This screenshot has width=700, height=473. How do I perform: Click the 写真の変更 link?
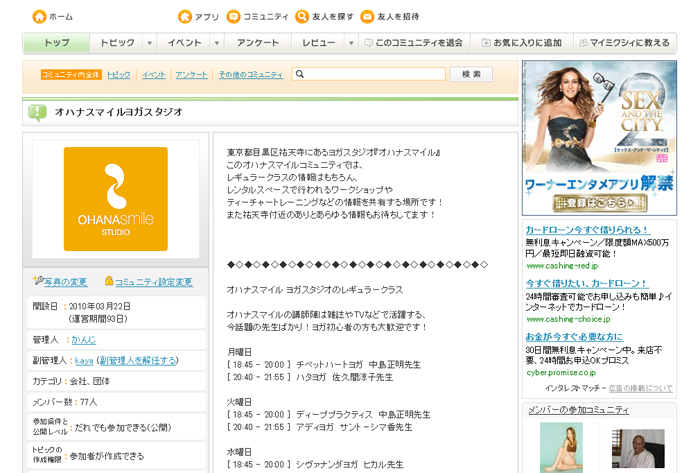pyautogui.click(x=65, y=282)
